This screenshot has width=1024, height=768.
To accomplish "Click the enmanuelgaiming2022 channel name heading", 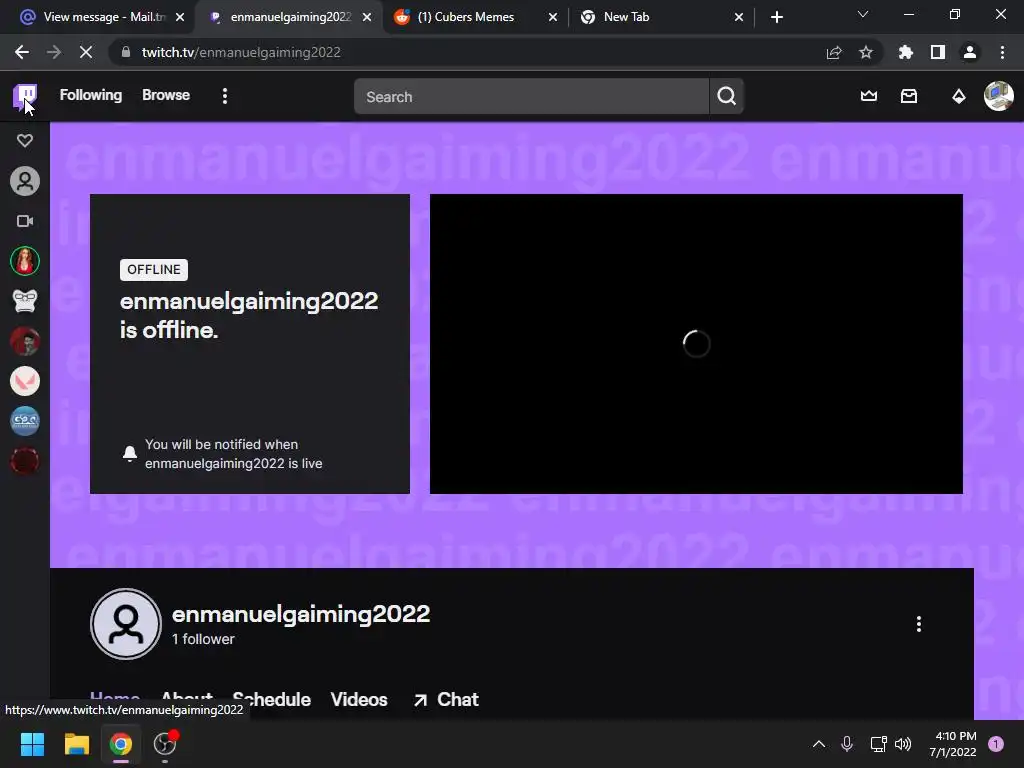I will (301, 614).
